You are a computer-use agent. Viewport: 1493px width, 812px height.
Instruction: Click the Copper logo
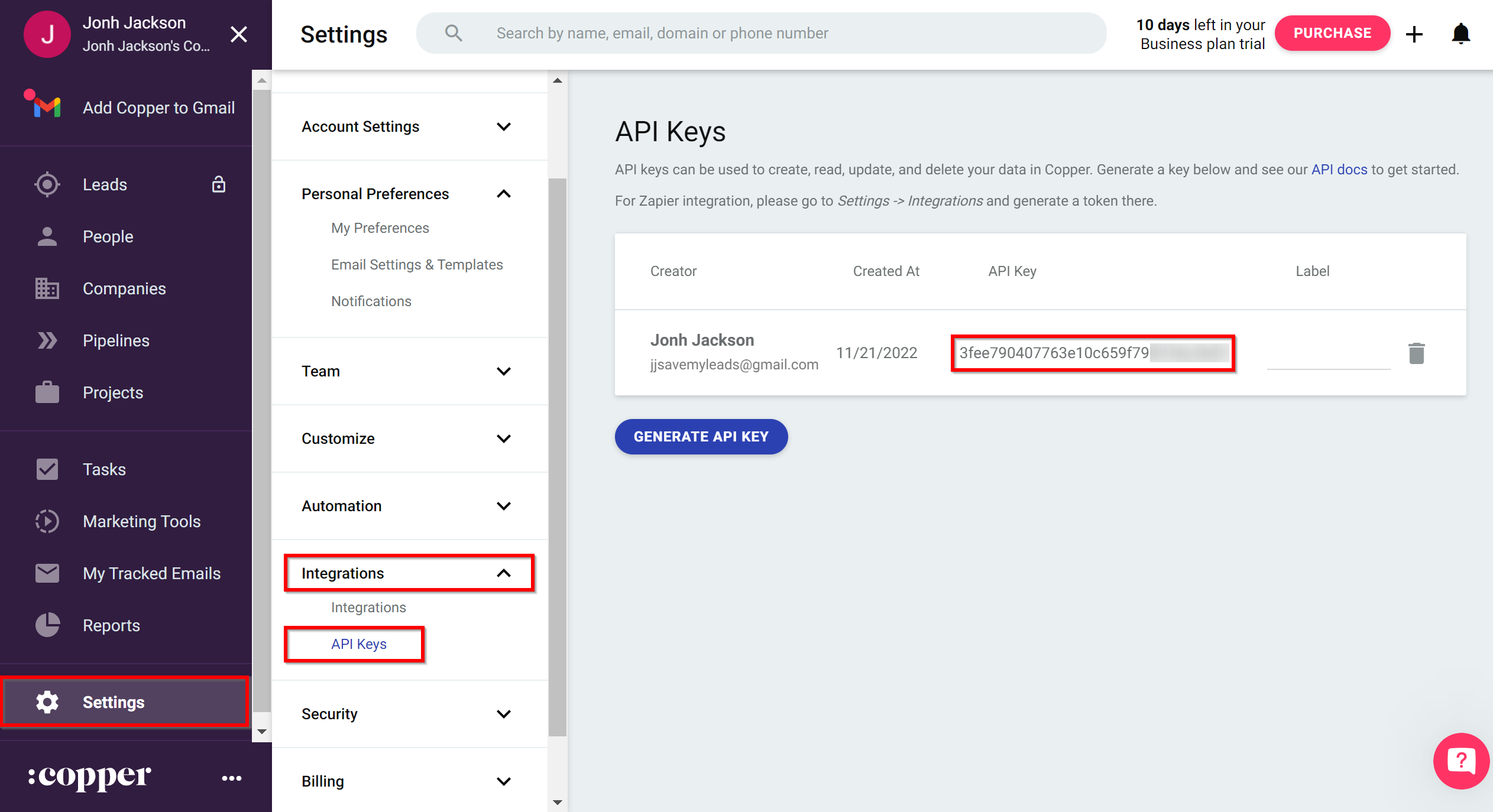click(x=90, y=778)
